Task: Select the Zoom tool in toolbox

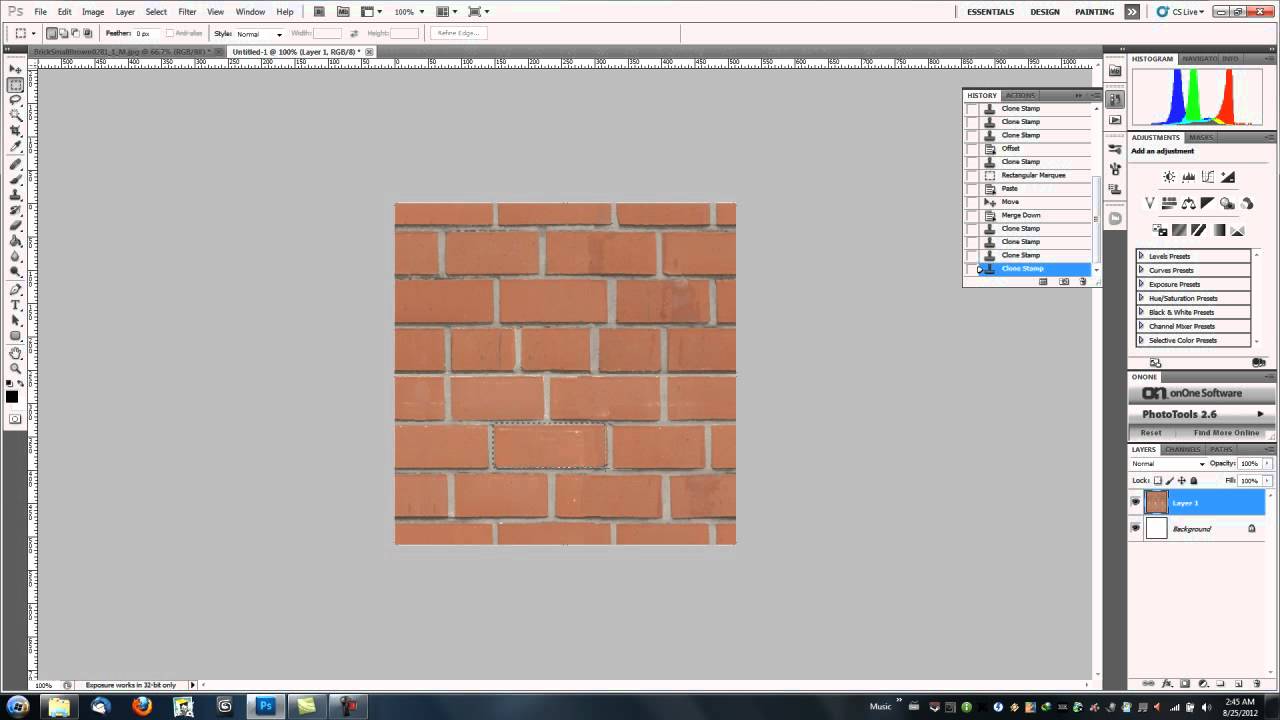Action: [x=15, y=368]
